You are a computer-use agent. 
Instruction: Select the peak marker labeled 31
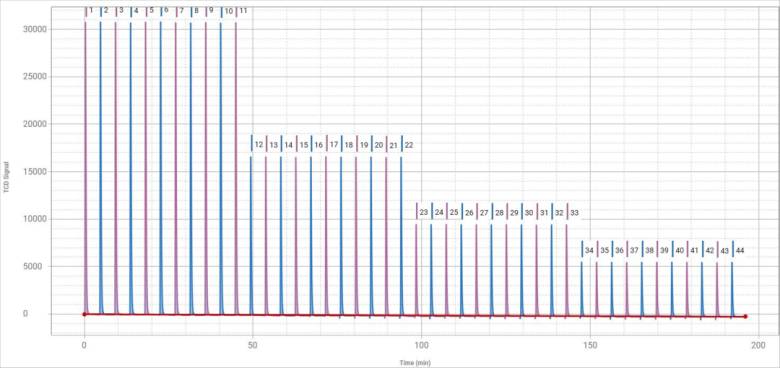click(x=543, y=212)
